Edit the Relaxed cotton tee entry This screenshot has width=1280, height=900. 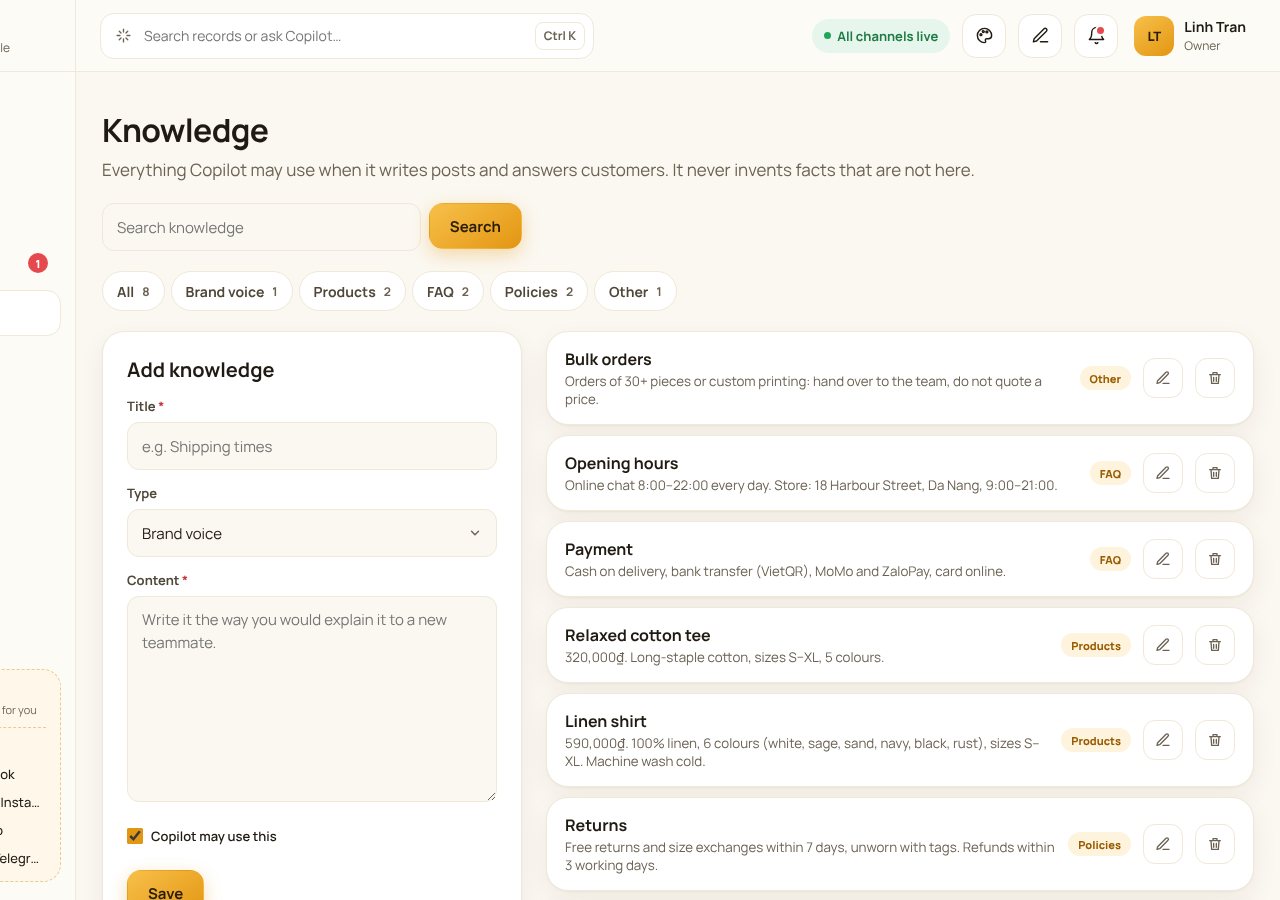click(1163, 645)
